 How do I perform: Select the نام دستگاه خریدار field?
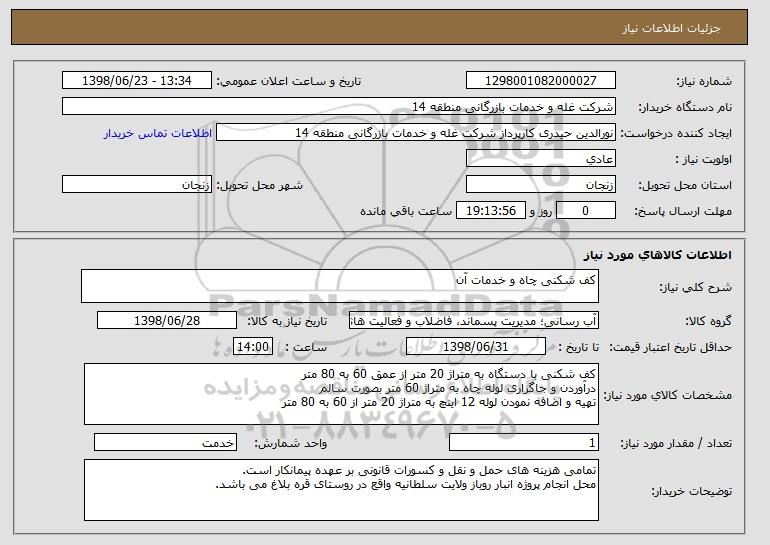point(339,107)
